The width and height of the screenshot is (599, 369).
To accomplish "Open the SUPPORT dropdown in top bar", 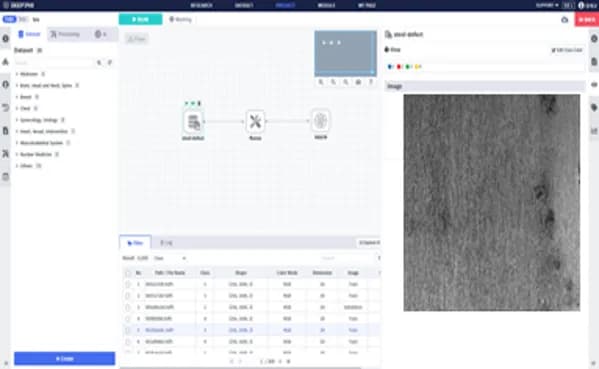I will [547, 5].
